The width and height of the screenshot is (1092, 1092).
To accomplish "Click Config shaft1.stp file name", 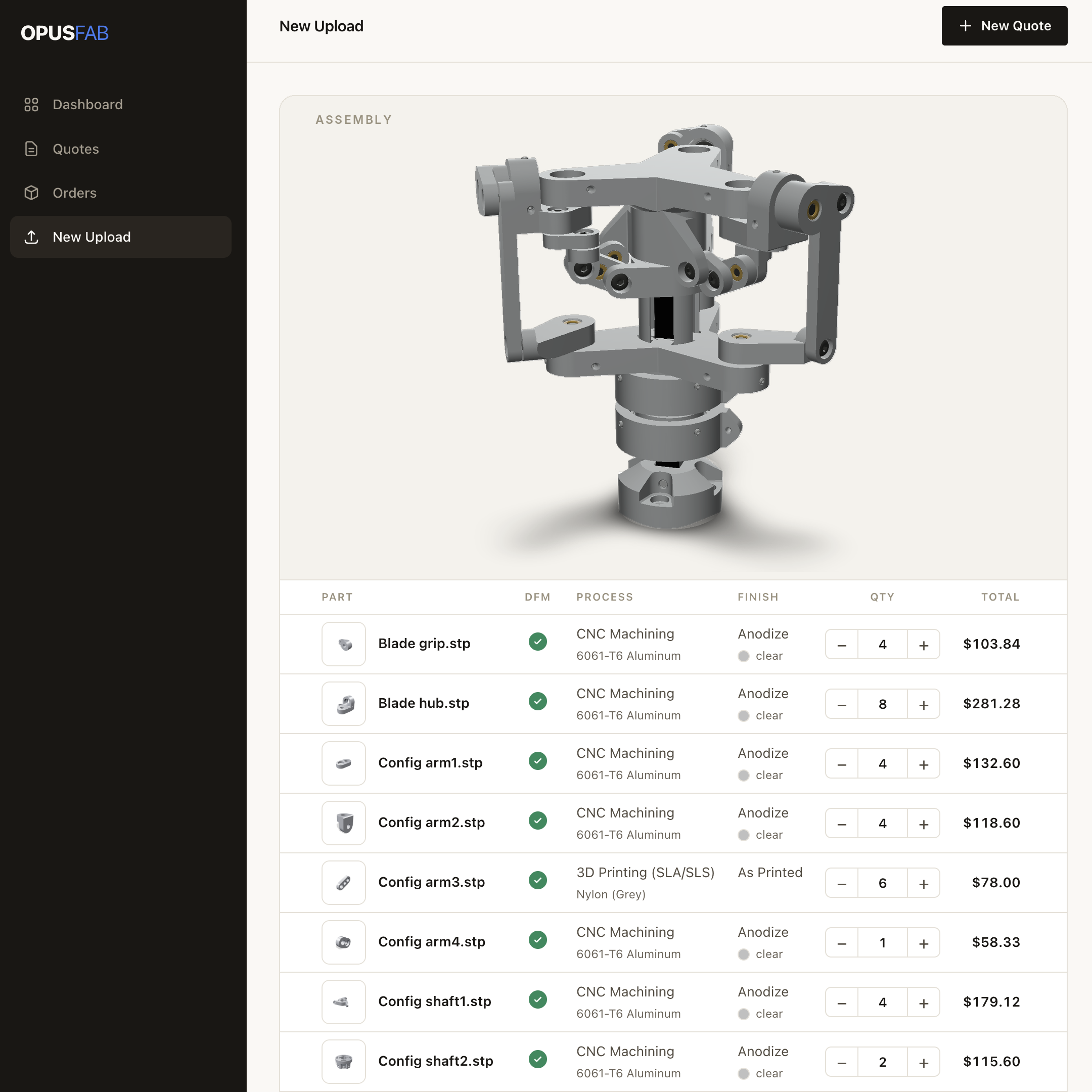I will pyautogui.click(x=435, y=1002).
